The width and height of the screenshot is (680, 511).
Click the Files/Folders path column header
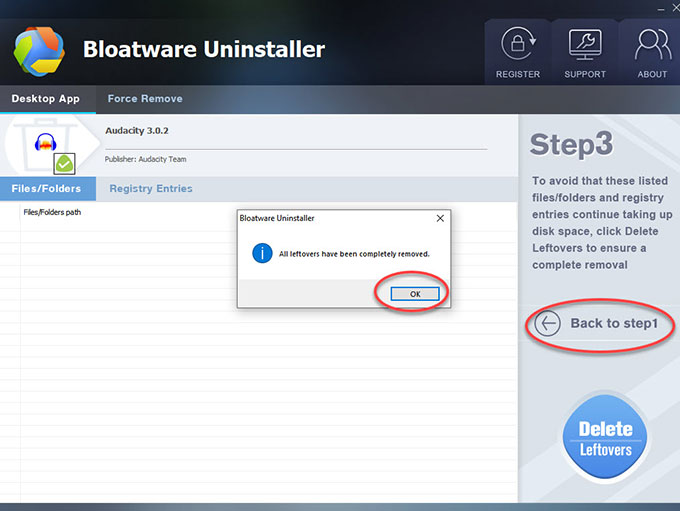point(52,212)
